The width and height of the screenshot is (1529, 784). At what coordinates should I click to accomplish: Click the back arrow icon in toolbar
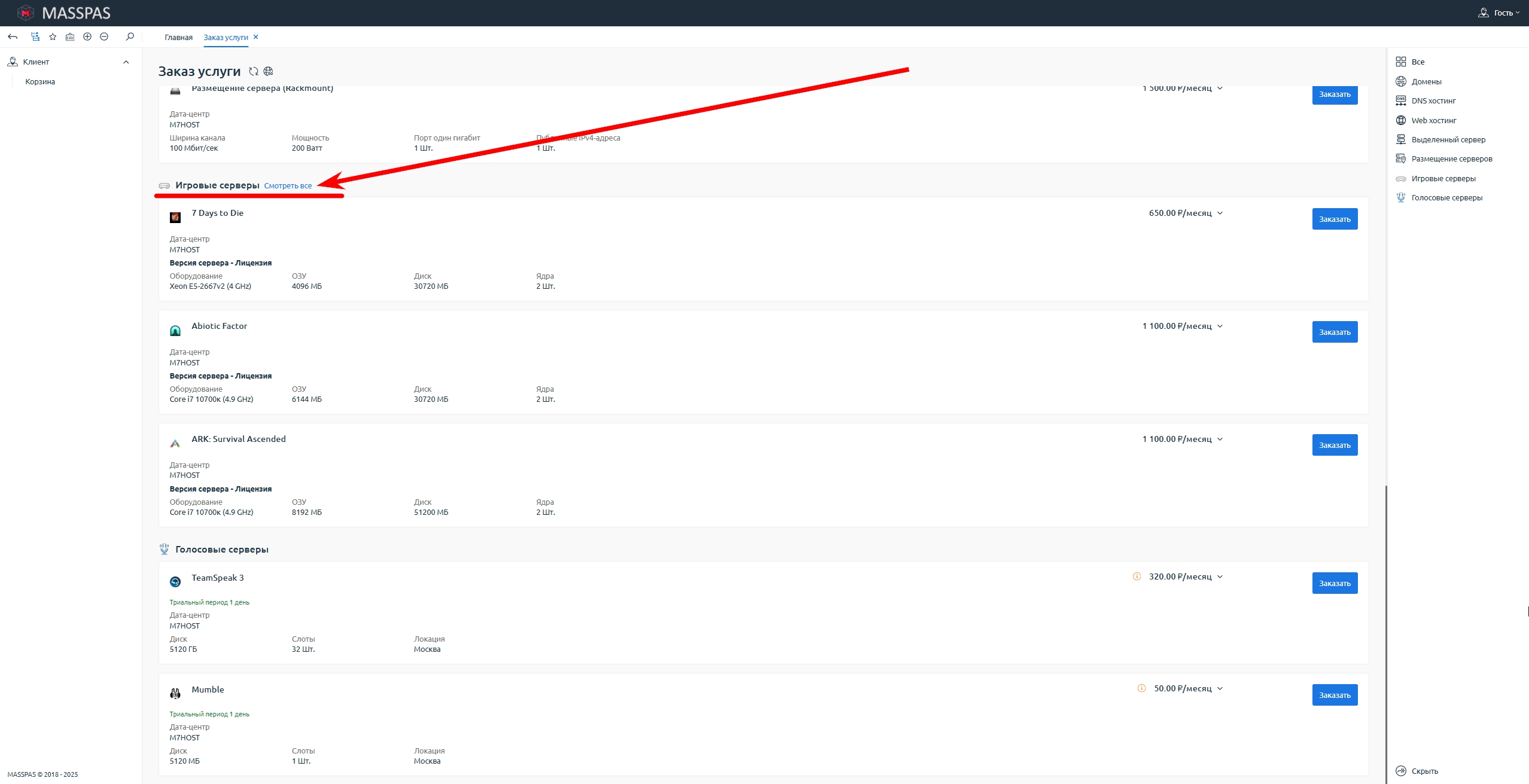coord(13,37)
